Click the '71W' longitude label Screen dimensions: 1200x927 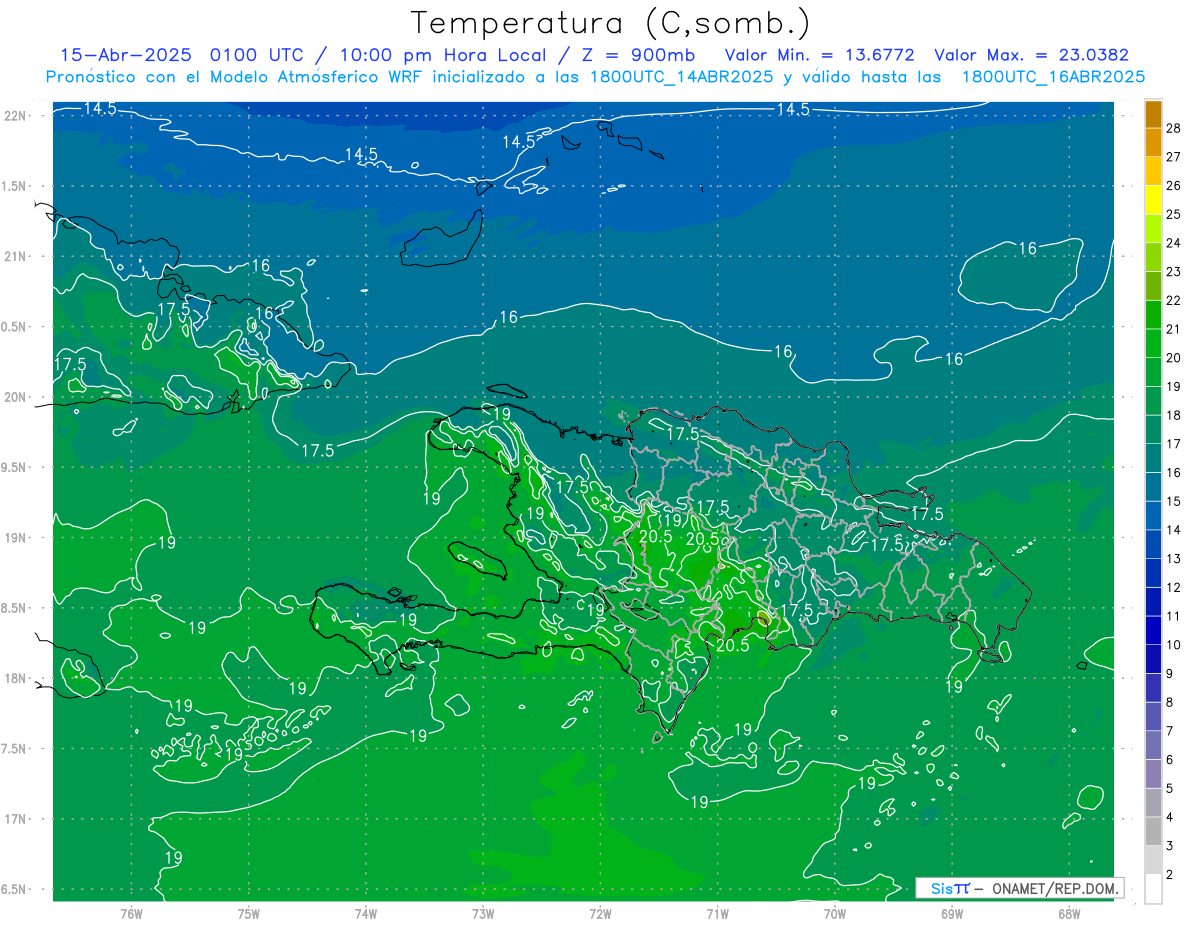[717, 913]
